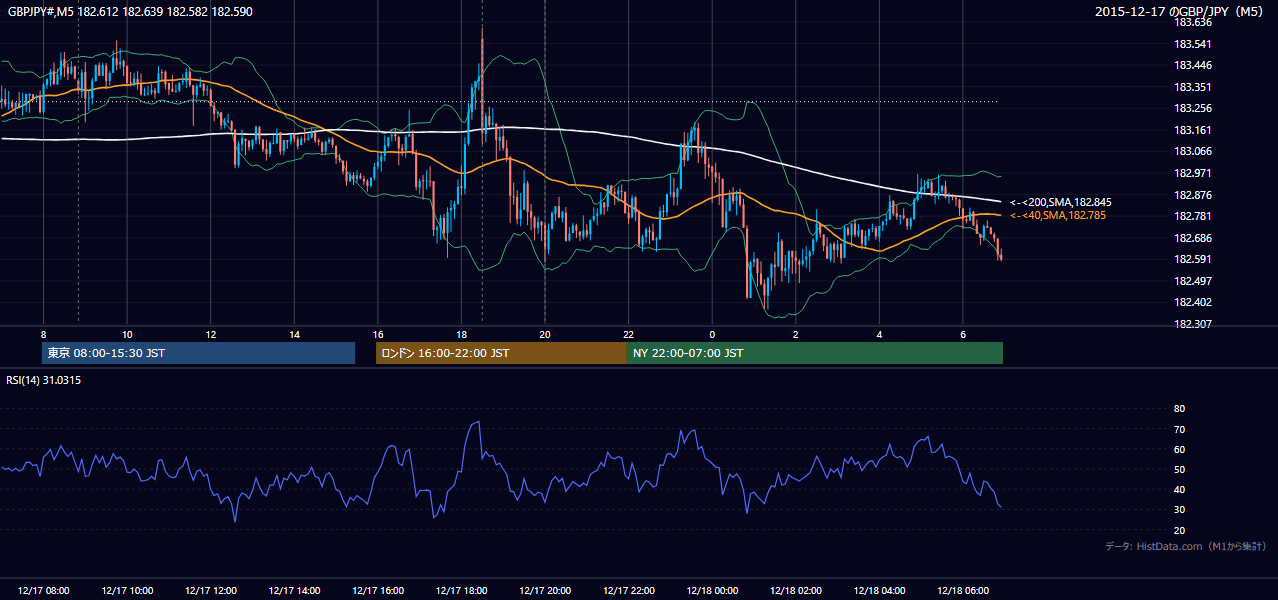Click the 182.971 price axis label

[1192, 173]
